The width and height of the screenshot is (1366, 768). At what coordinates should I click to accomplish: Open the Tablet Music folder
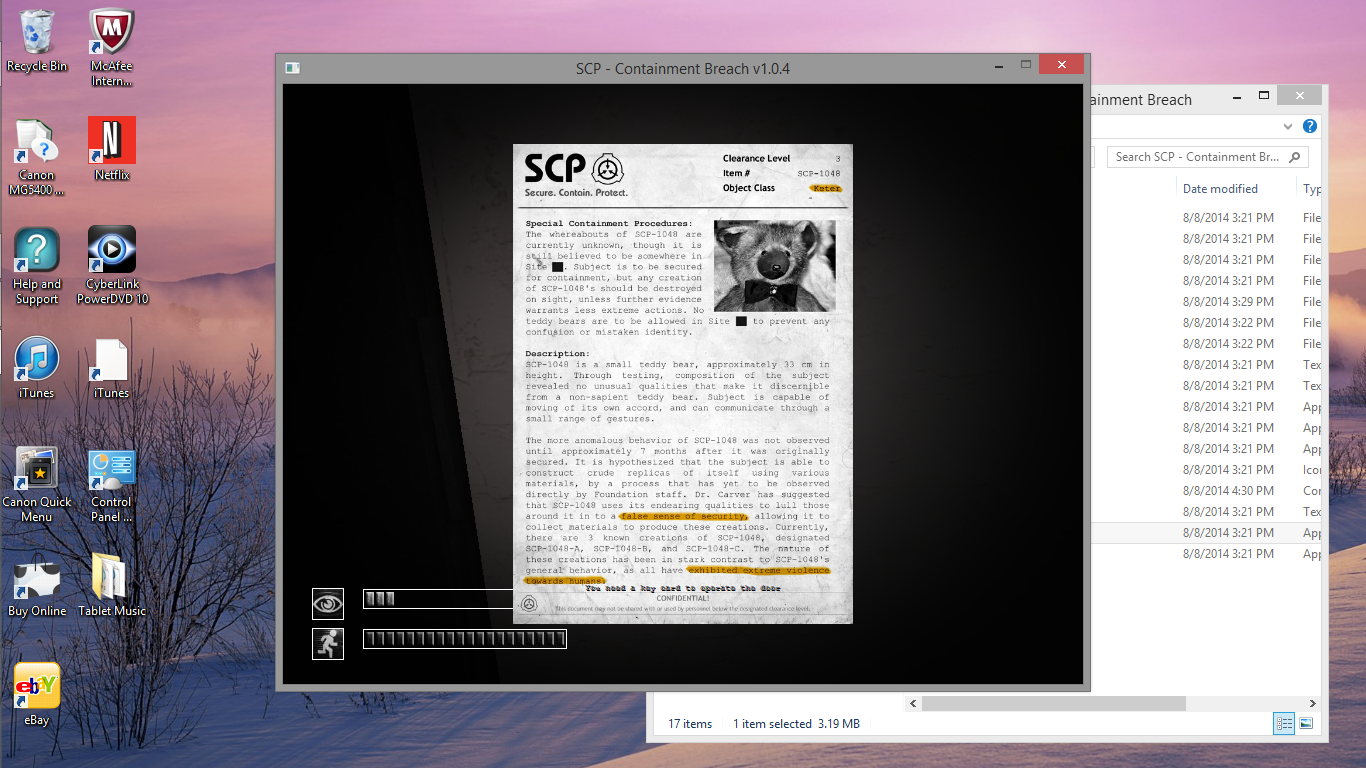click(112, 578)
